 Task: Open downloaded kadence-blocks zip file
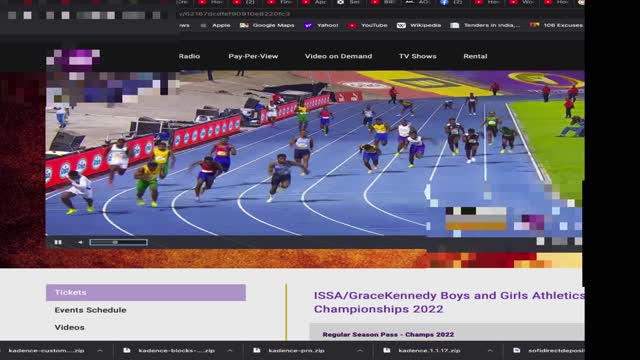click(x=170, y=351)
